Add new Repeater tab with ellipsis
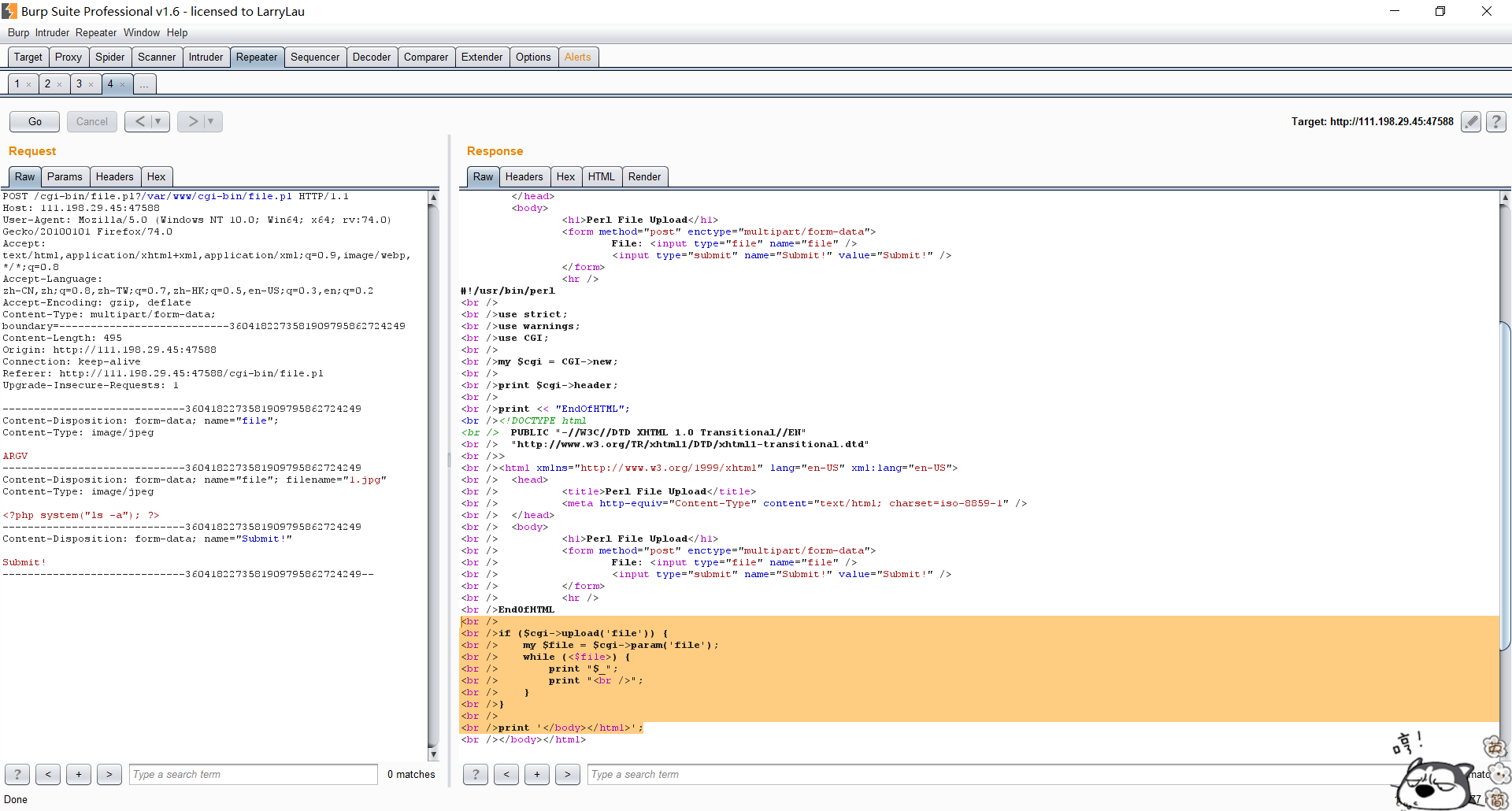The height and width of the screenshot is (811, 1512). click(x=145, y=84)
